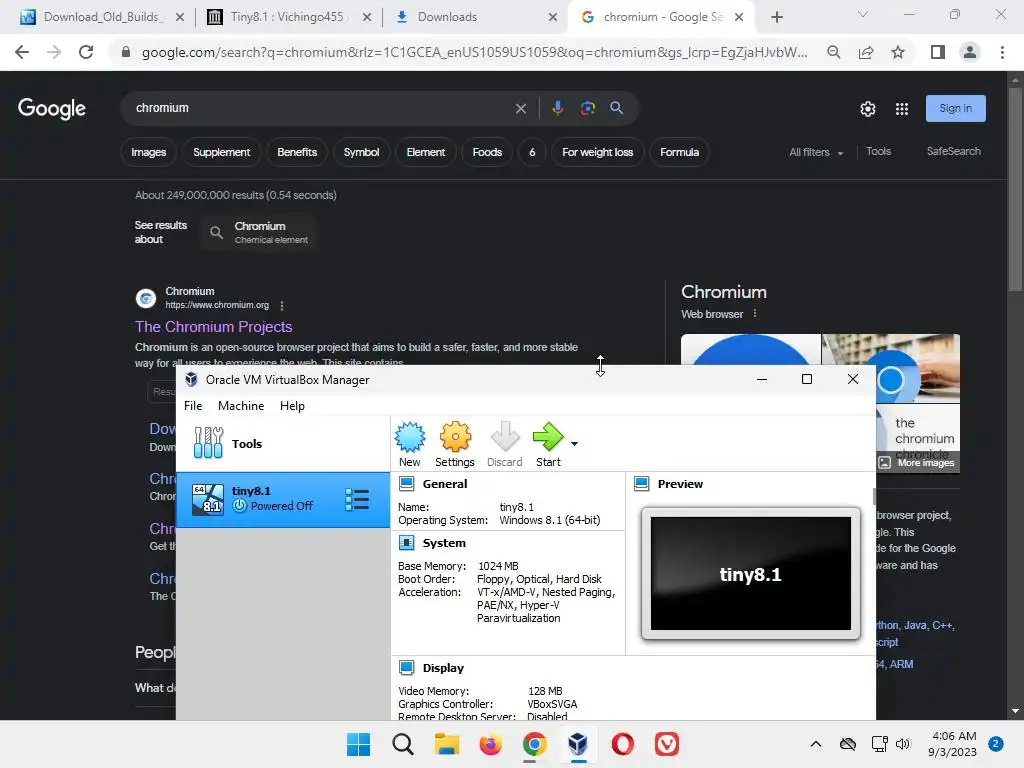Open the Machine menu in VirtualBox
1024x768 pixels.
241,406
